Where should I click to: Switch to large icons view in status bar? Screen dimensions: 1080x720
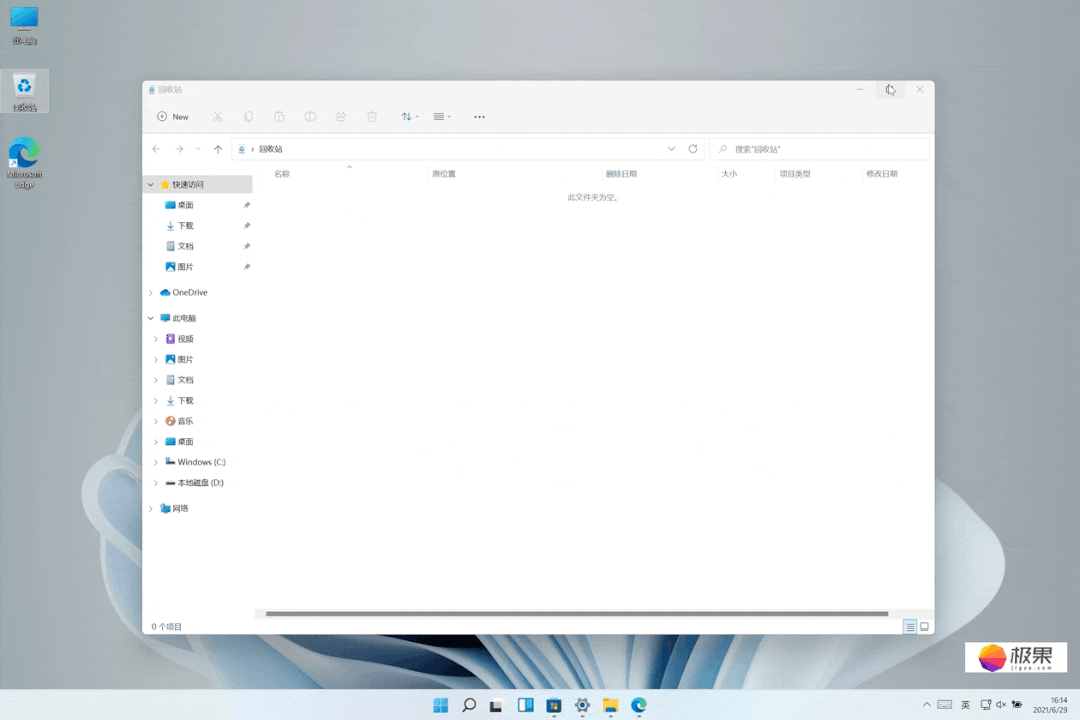pyautogui.click(x=924, y=627)
